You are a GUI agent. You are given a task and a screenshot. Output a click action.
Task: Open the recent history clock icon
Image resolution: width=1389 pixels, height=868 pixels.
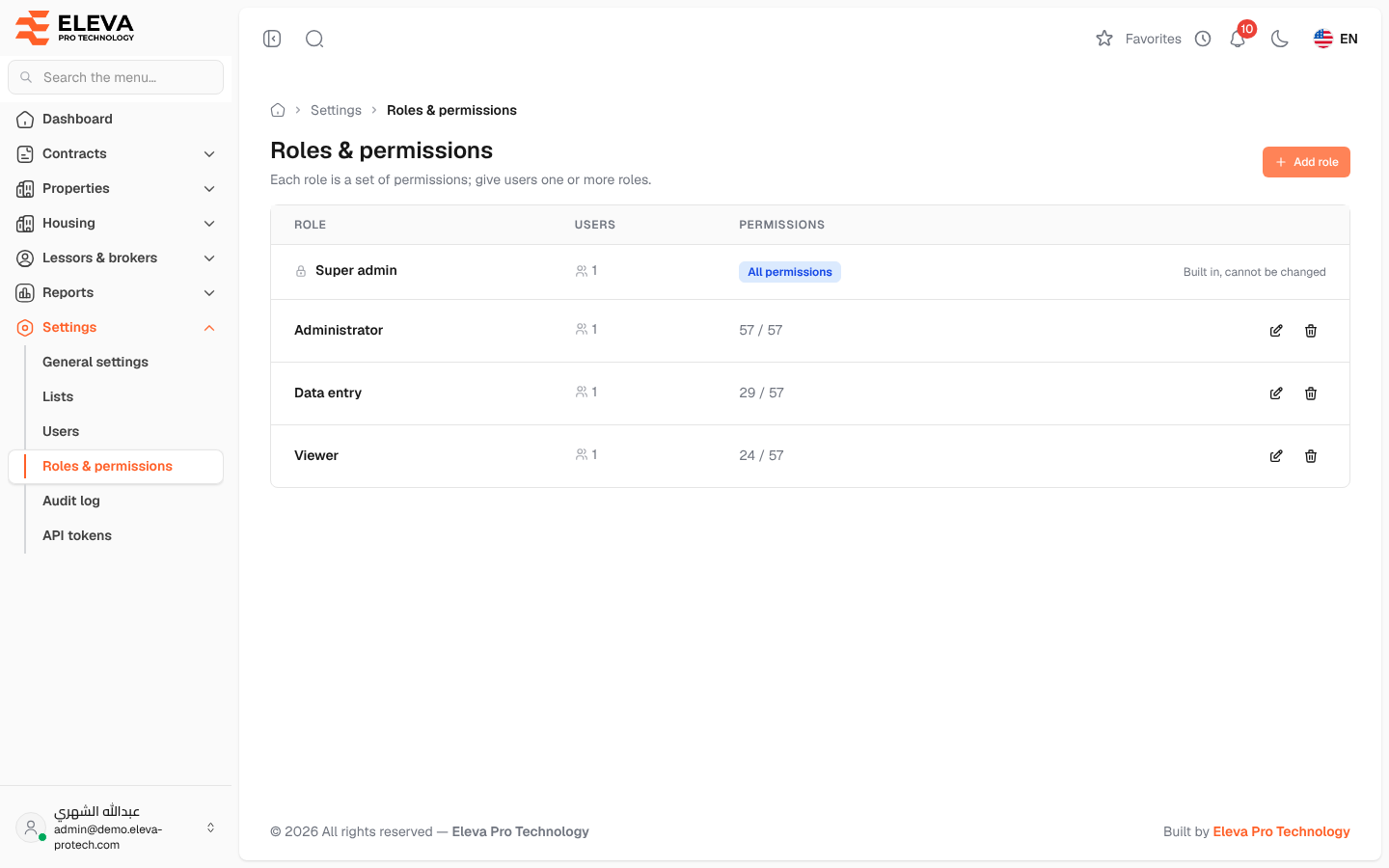click(1203, 39)
